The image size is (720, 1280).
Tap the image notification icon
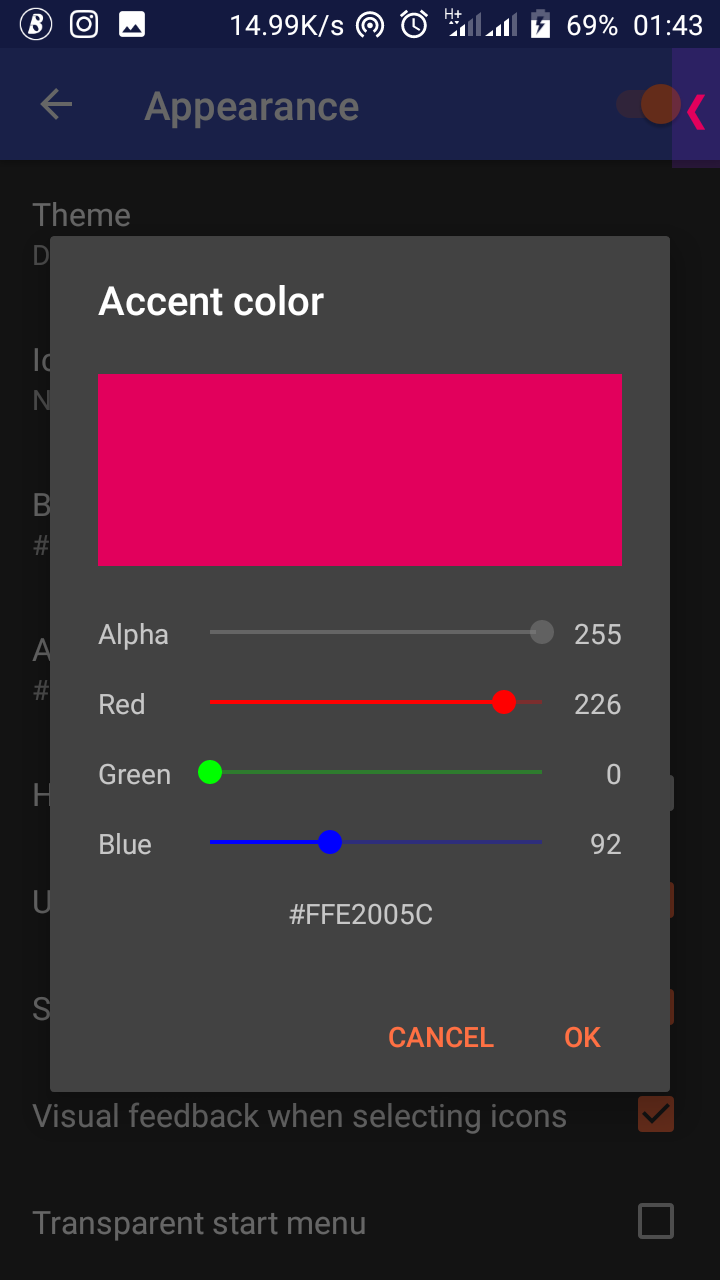(132, 24)
